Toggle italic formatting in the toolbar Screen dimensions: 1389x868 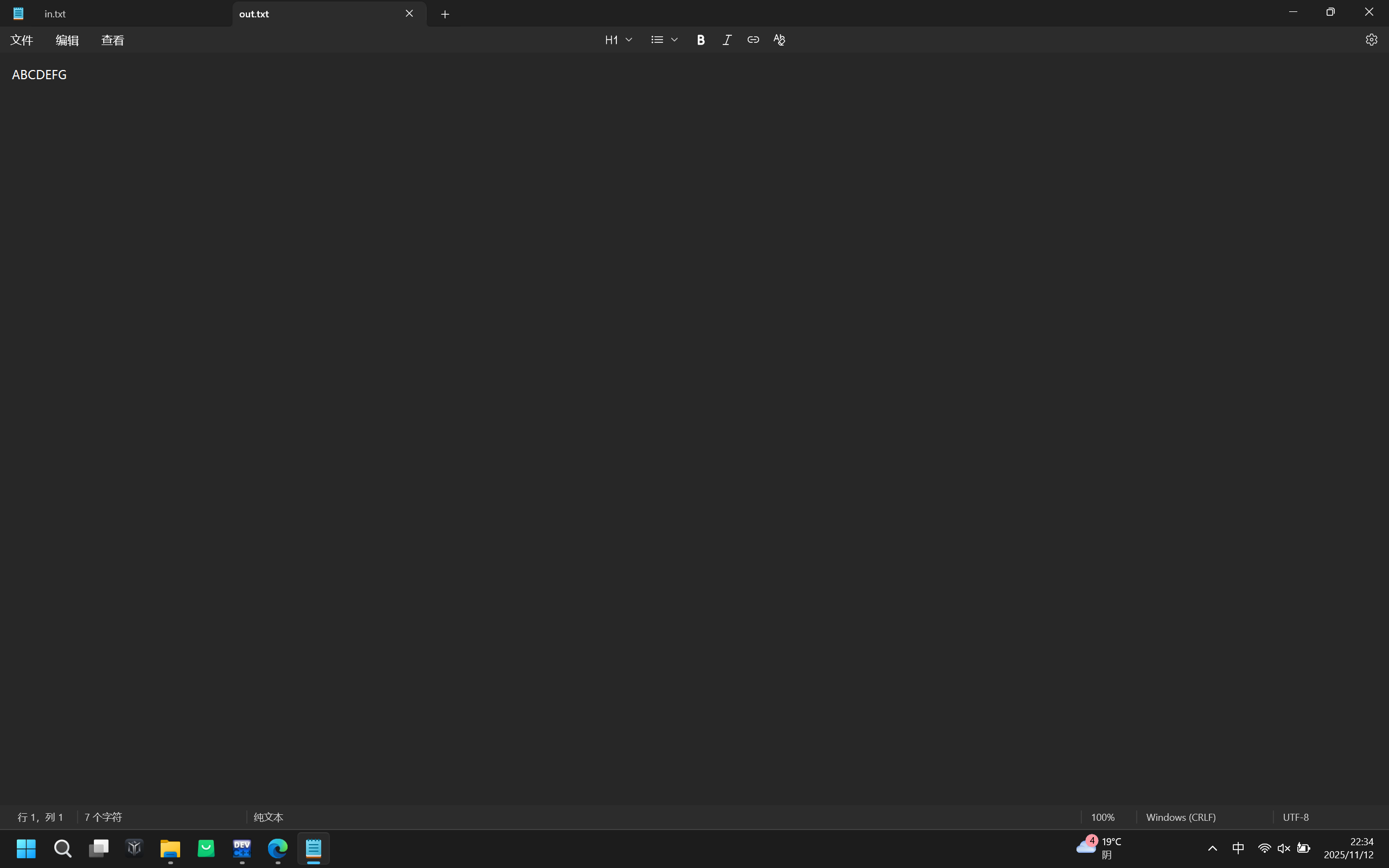(727, 40)
